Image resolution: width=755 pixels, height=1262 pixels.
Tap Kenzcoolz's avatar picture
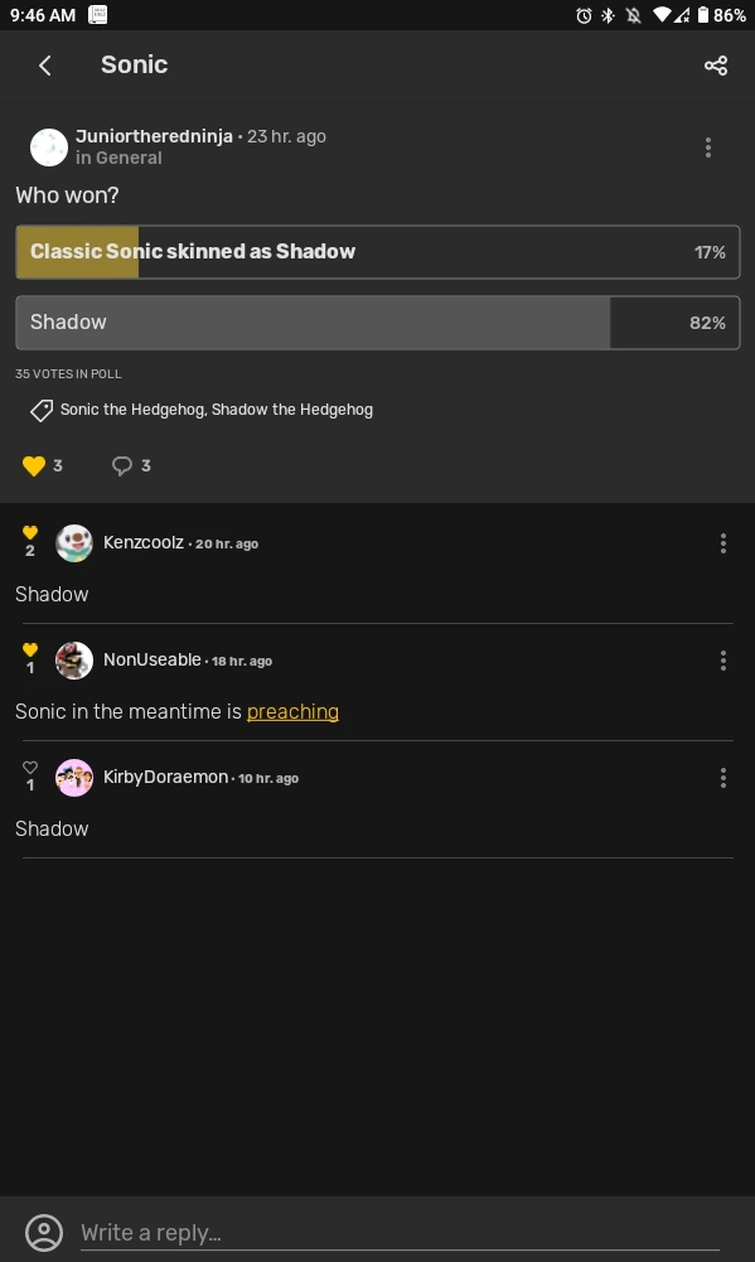74,543
